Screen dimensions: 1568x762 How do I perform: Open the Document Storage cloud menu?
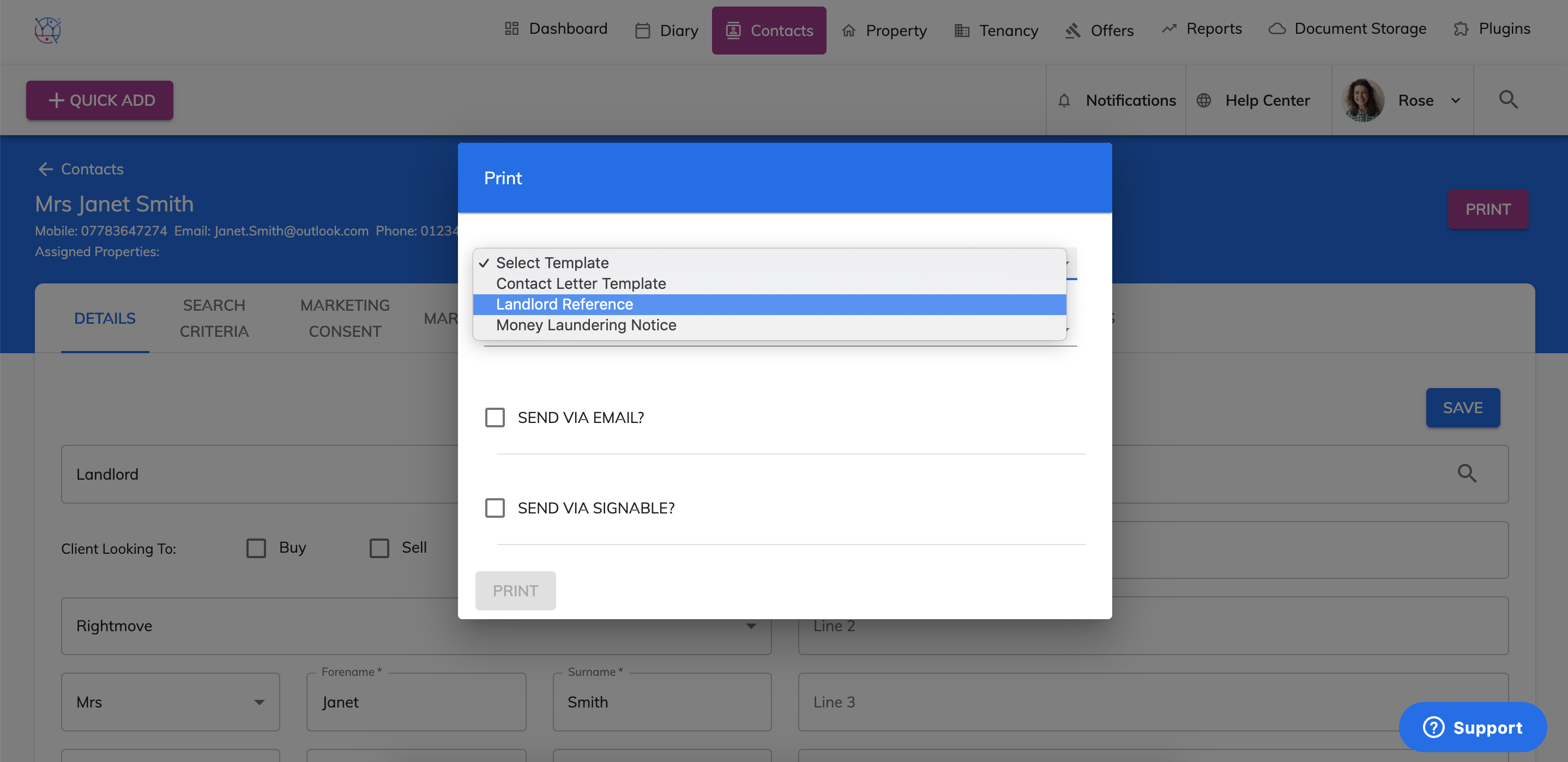[x=1347, y=28]
